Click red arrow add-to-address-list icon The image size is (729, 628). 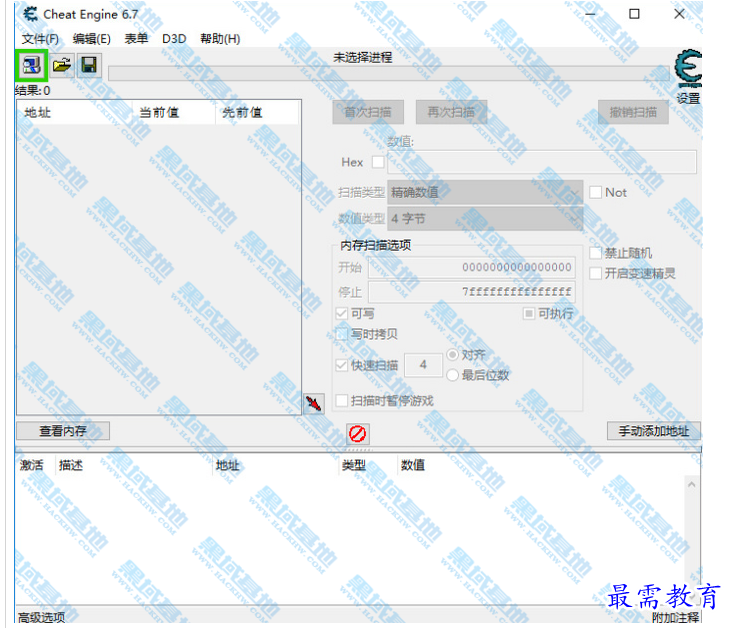coord(314,403)
